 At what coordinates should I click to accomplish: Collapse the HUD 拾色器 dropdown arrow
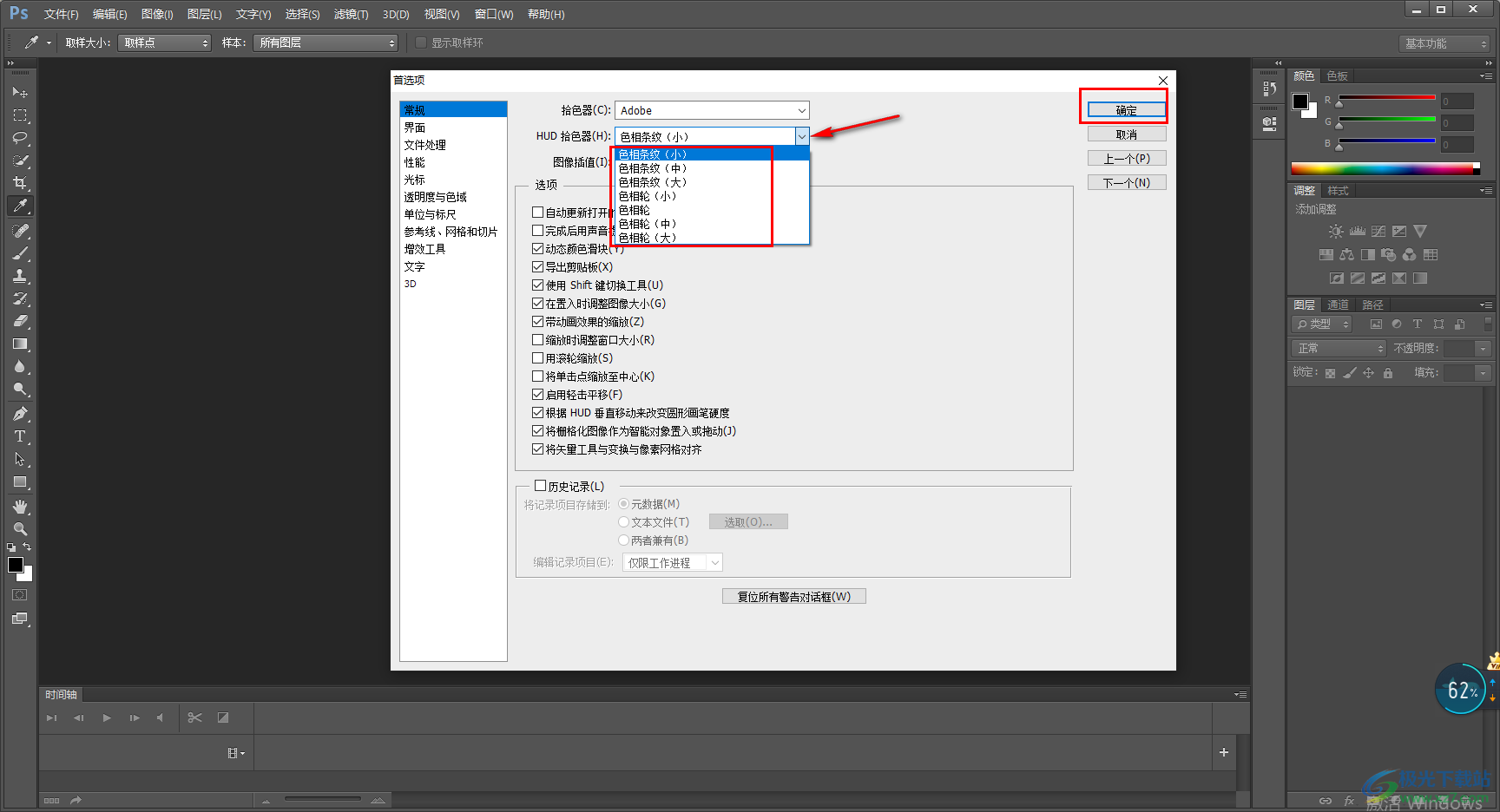point(802,136)
